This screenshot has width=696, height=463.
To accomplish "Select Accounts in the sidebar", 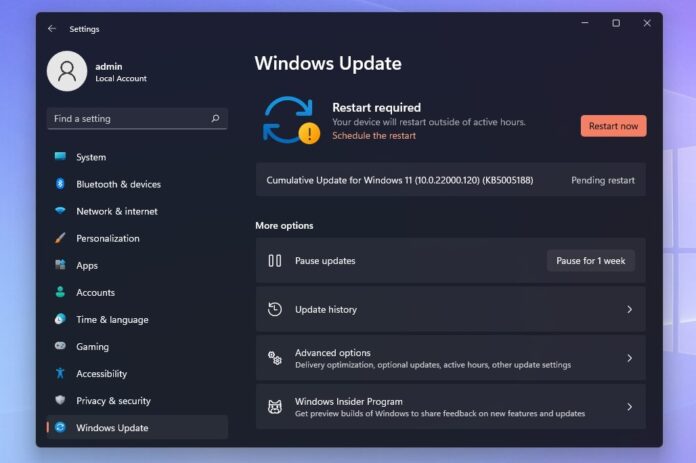I will [137, 293].
